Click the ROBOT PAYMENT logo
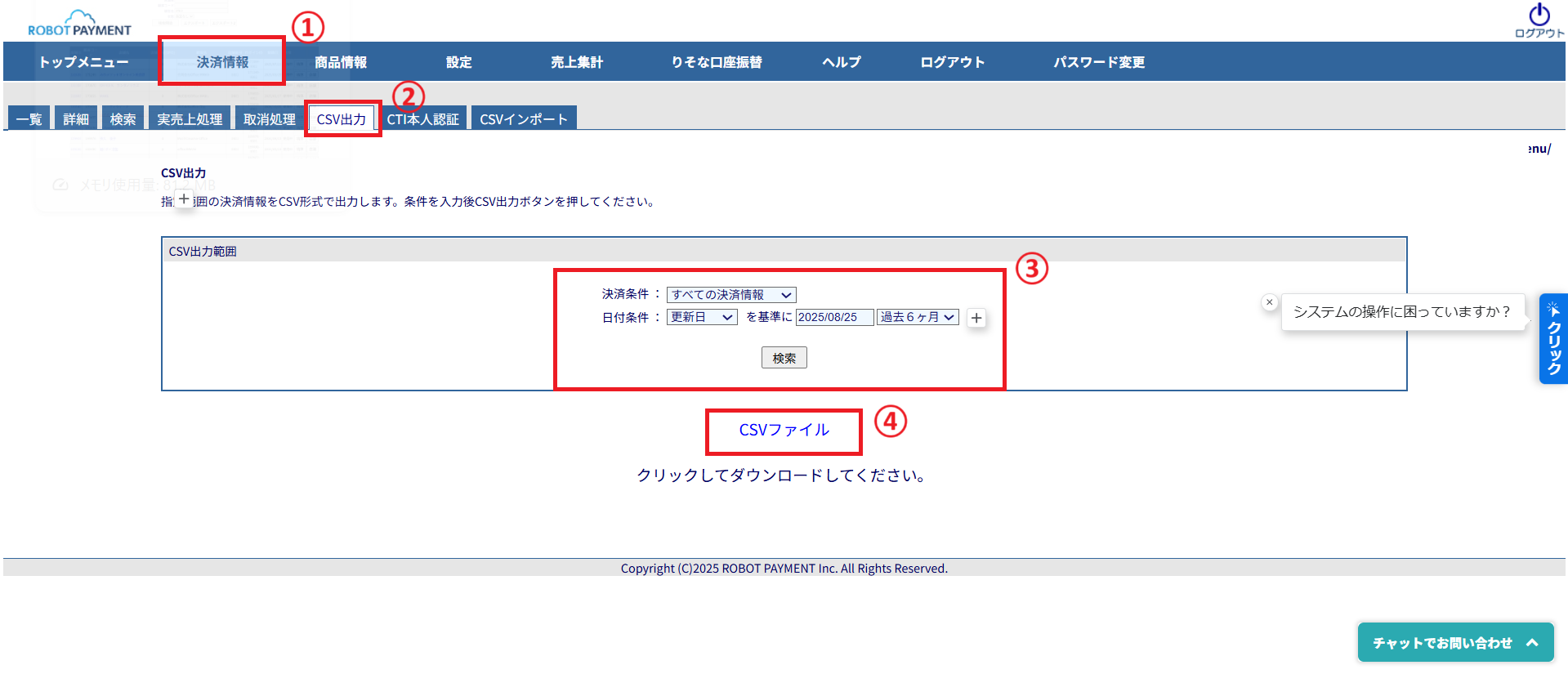This screenshot has height=674, width=1568. [x=79, y=24]
